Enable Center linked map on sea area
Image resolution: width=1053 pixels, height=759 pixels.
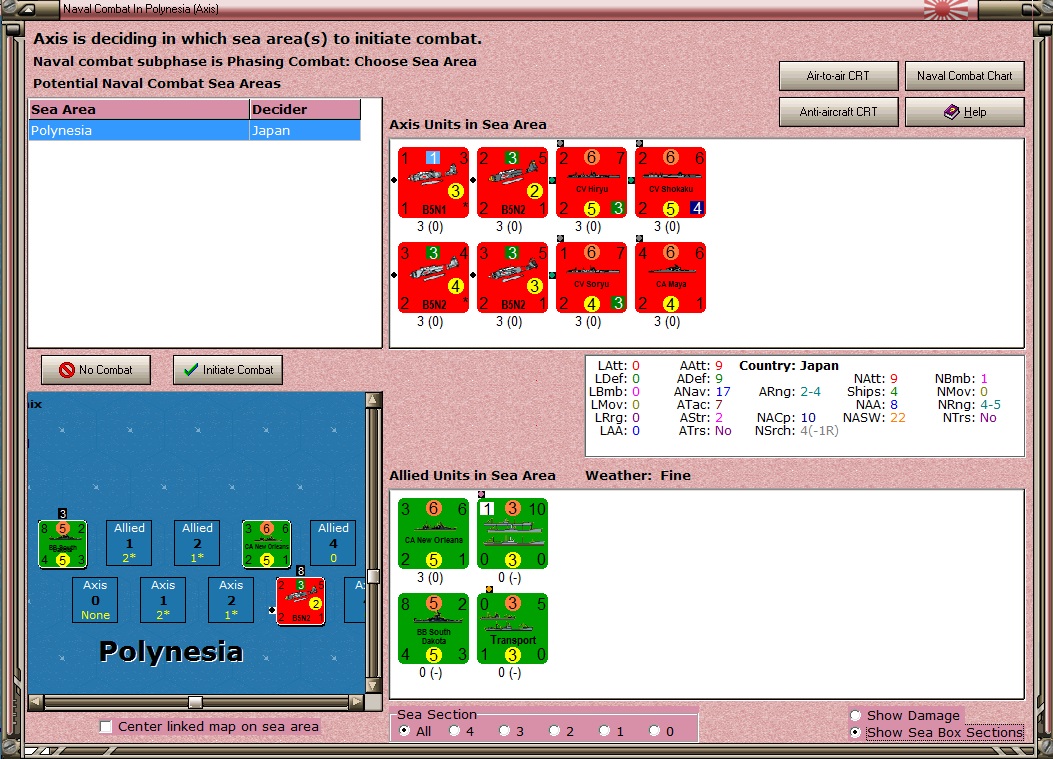(105, 727)
